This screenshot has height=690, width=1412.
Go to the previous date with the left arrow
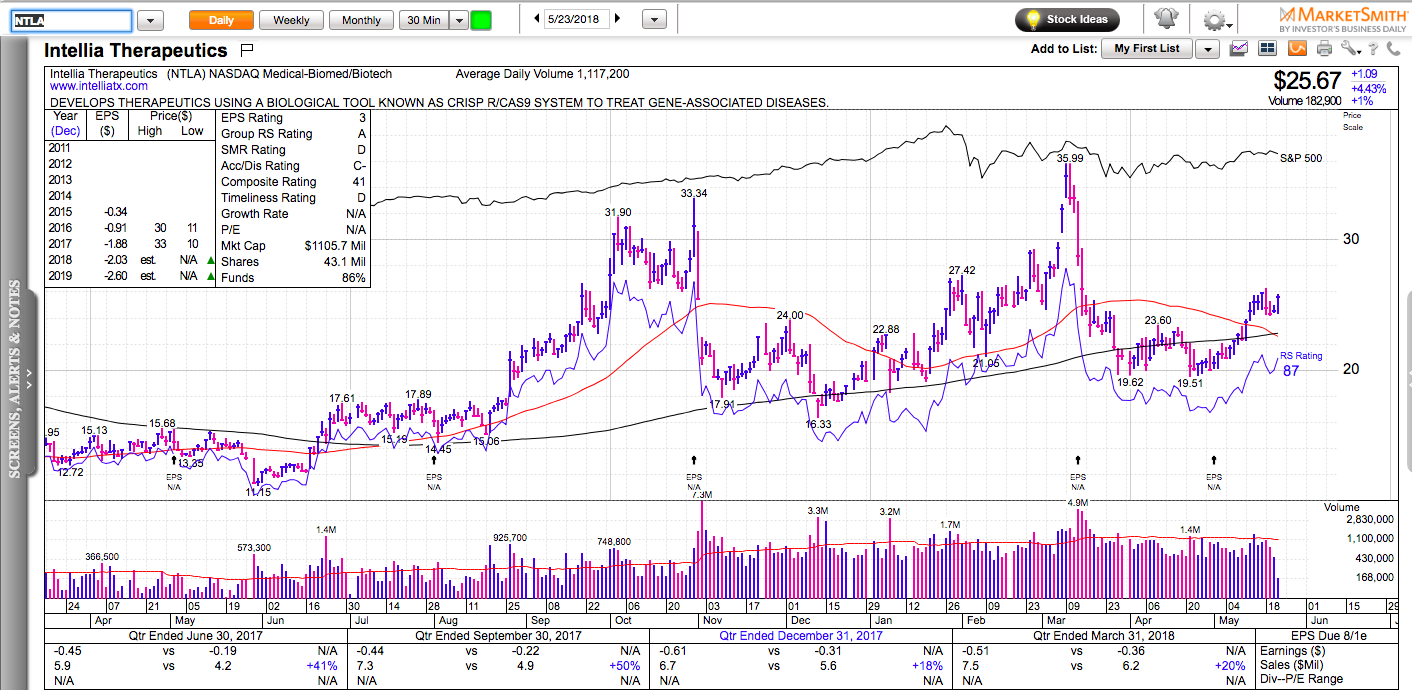[537, 19]
